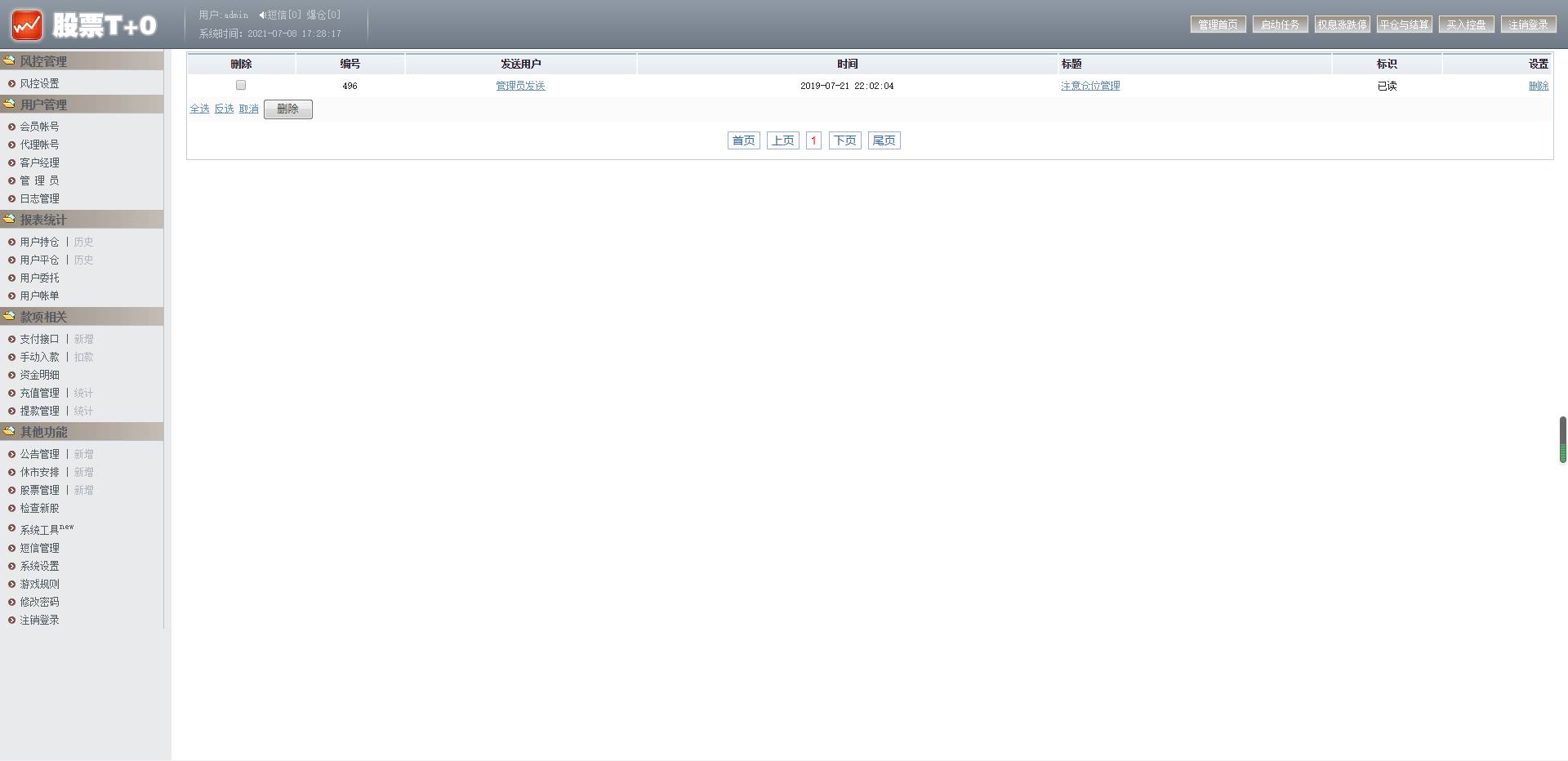Click 扣款 next to 手动入款

click(83, 357)
